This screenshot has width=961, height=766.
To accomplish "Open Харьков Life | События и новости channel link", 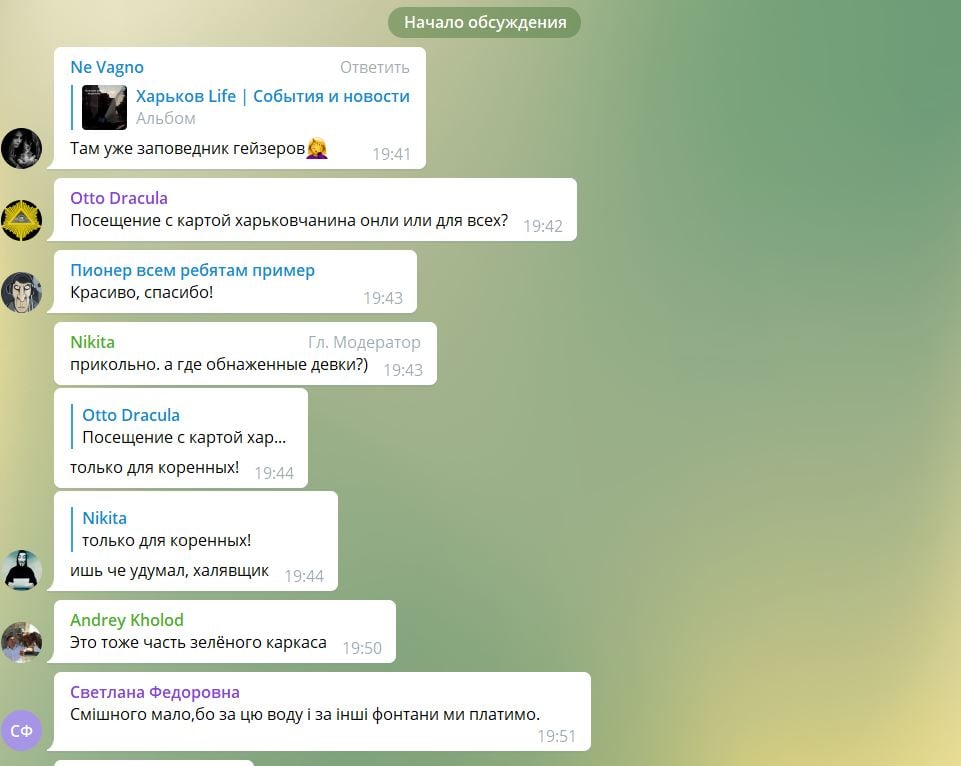I will pos(273,96).
